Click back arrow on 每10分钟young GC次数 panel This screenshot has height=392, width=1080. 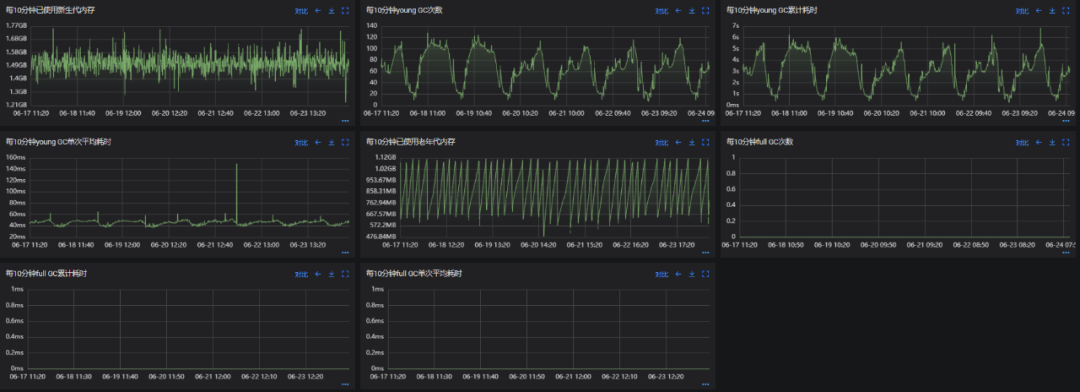point(678,11)
